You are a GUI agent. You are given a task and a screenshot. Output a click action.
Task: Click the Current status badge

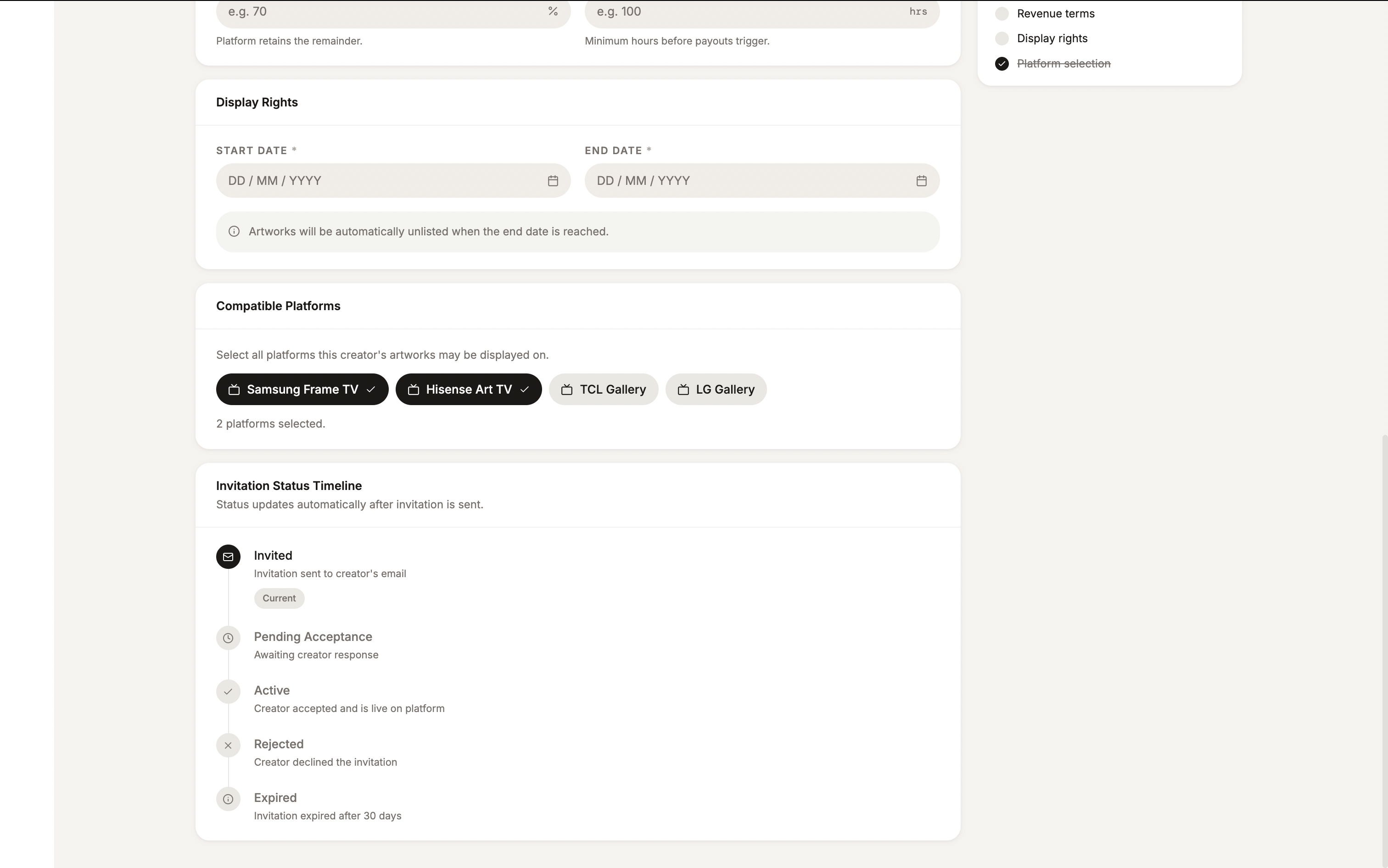[x=279, y=598]
